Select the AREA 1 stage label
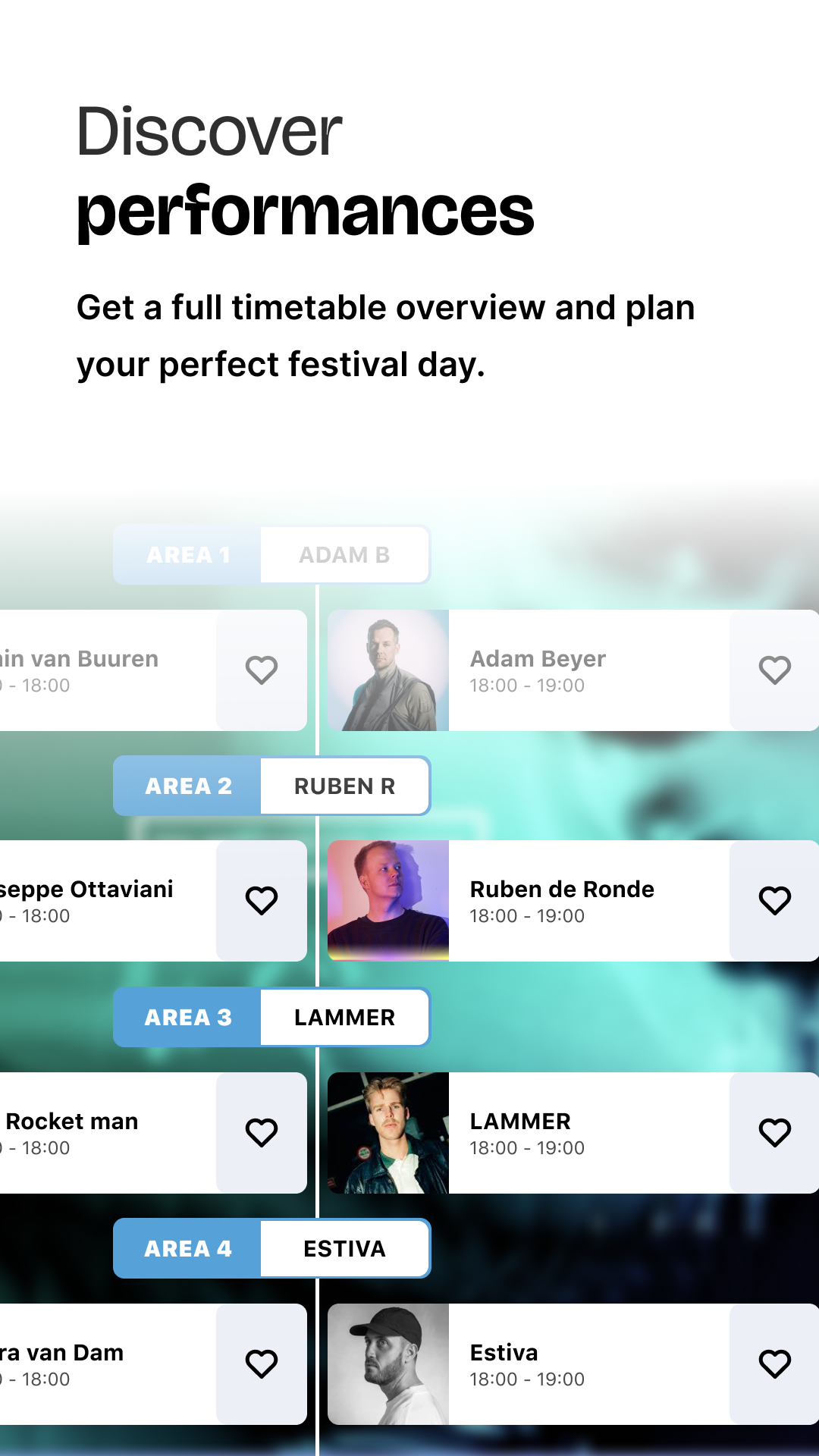This screenshot has height=1456, width=819. click(x=188, y=555)
